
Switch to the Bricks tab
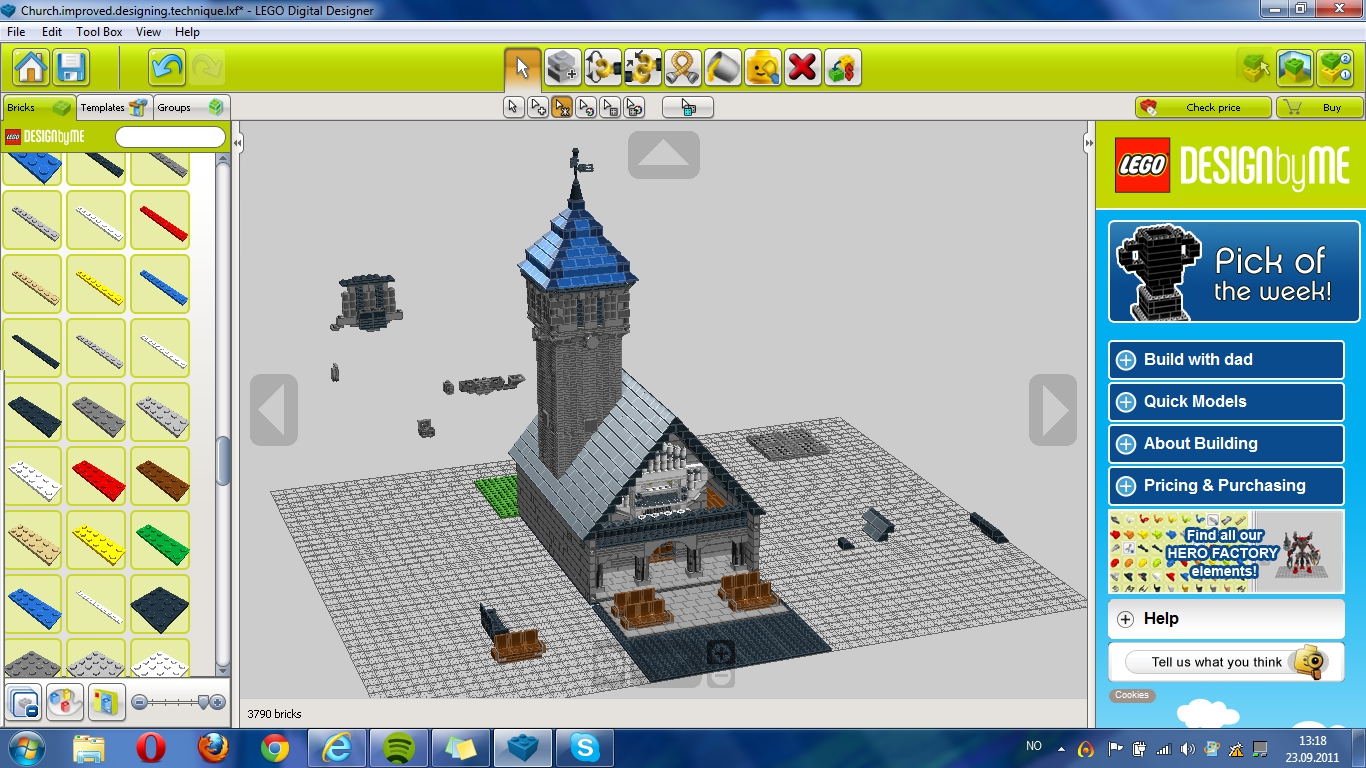coord(38,107)
